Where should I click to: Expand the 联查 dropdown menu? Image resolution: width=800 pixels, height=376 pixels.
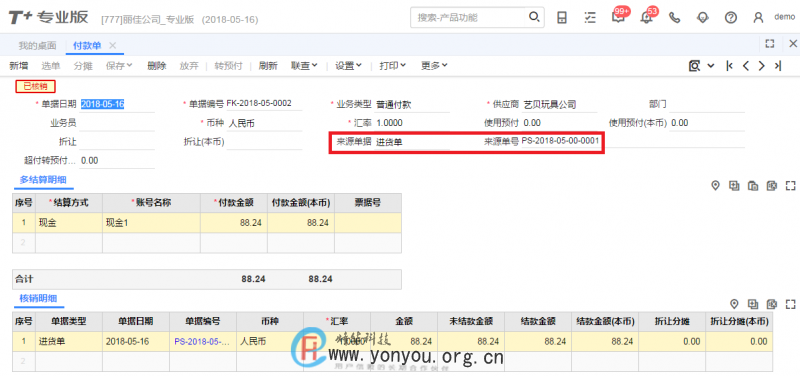(304, 65)
